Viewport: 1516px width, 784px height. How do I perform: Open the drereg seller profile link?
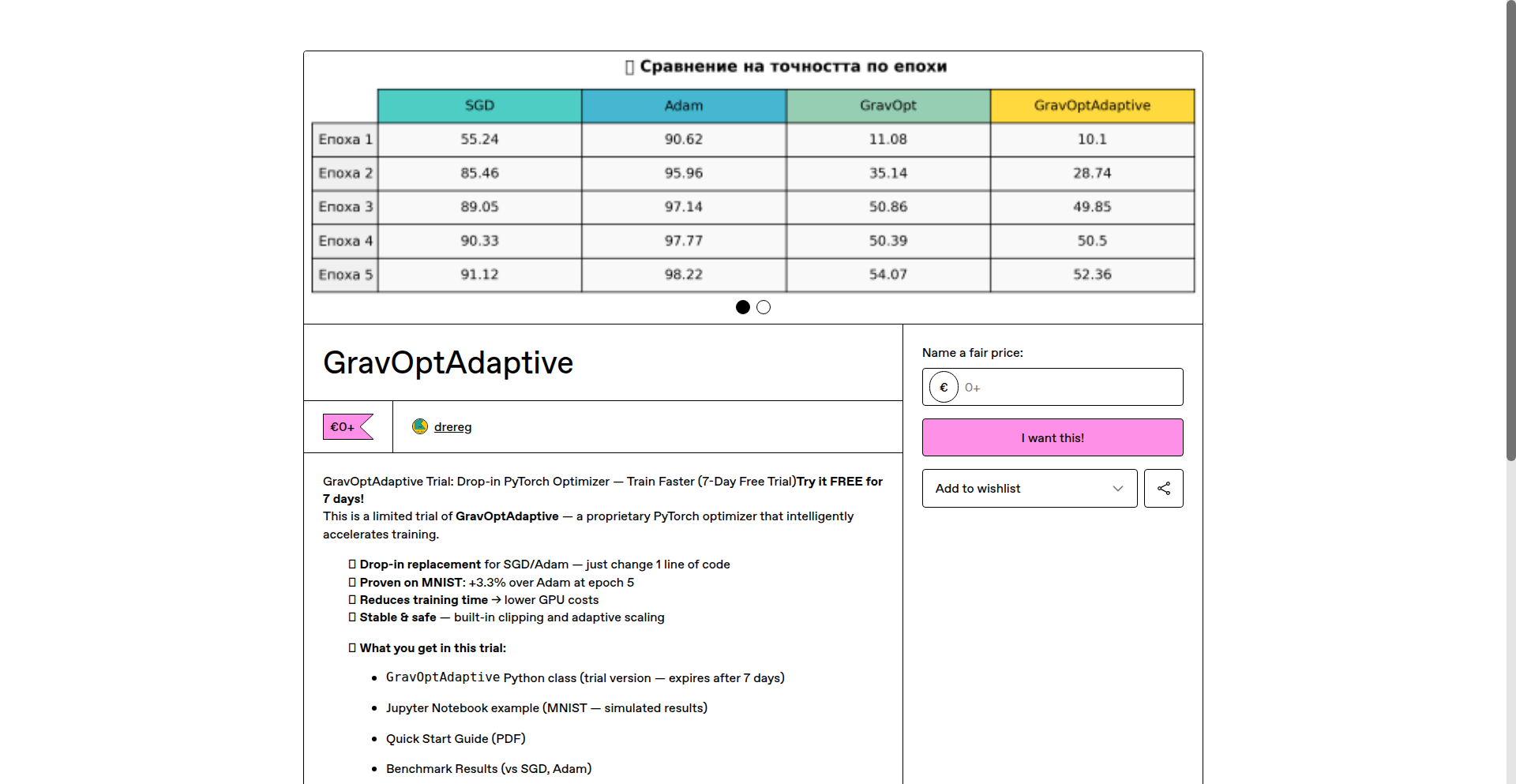pos(452,426)
